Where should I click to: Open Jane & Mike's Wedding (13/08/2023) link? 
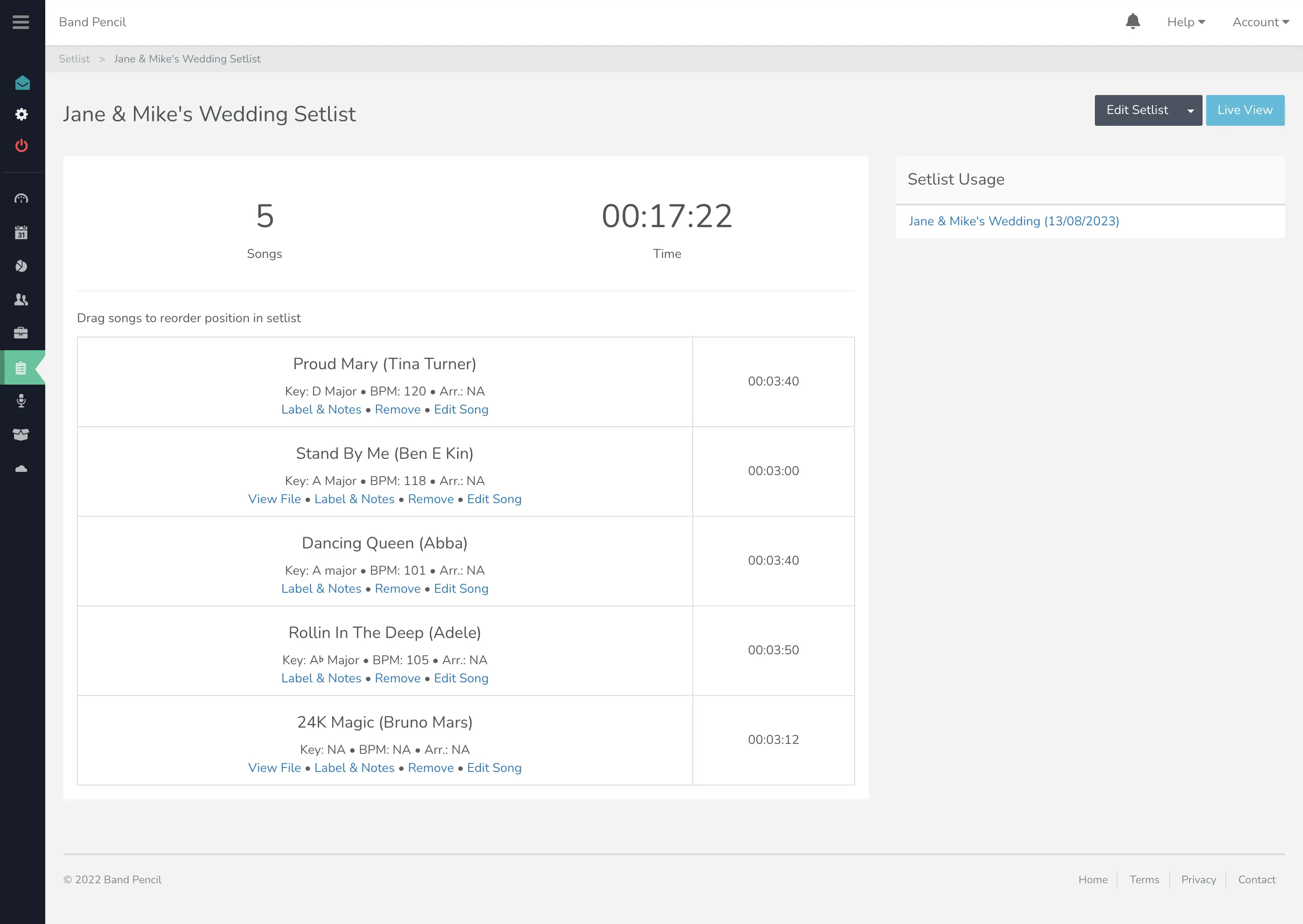click(1013, 221)
